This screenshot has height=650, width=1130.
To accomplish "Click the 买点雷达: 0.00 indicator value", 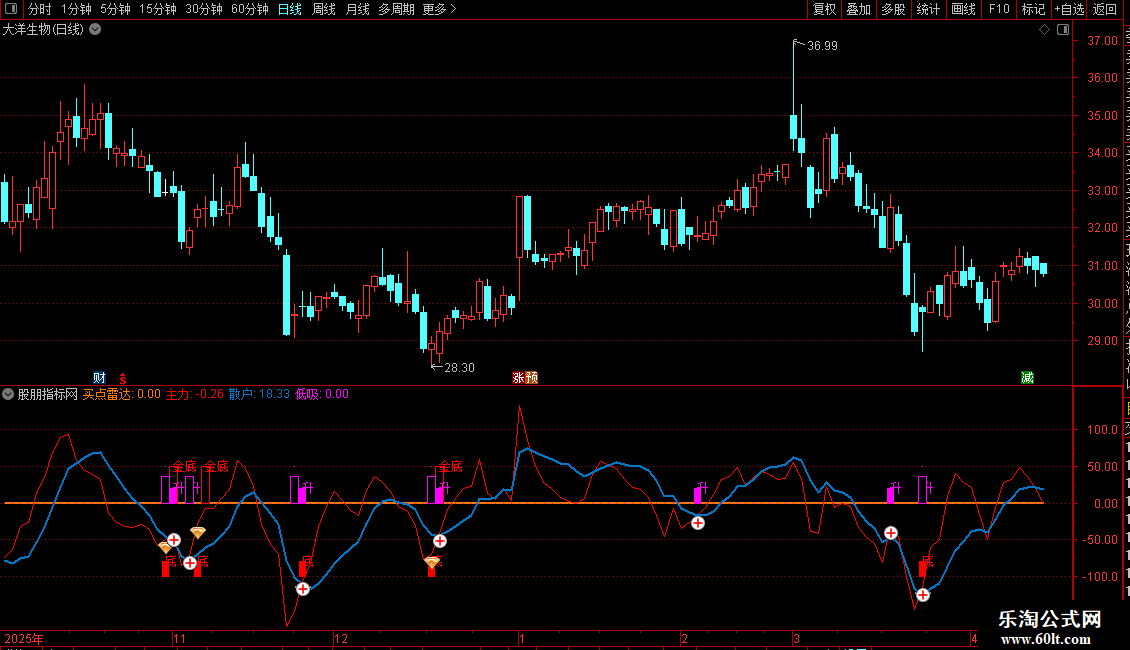I will 122,394.
